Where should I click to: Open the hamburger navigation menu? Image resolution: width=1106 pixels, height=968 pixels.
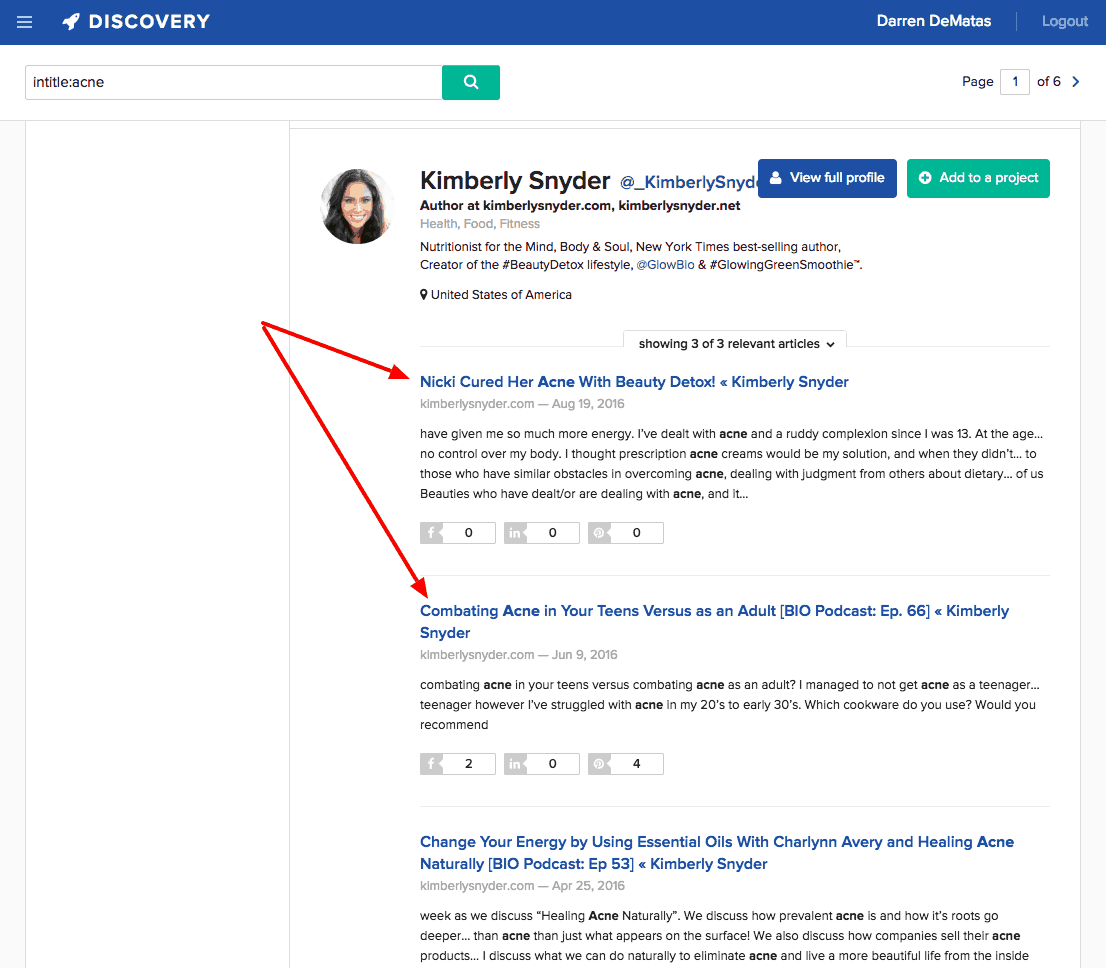tap(24, 21)
